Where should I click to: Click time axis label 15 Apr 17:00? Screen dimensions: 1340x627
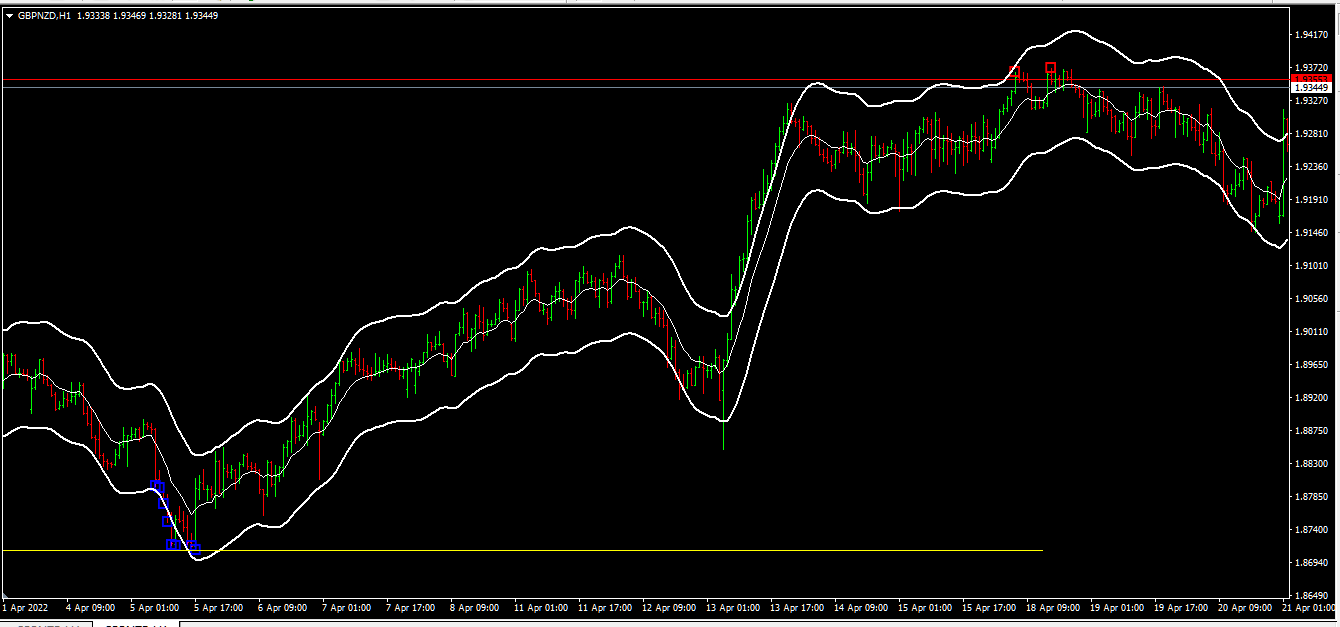pos(990,607)
